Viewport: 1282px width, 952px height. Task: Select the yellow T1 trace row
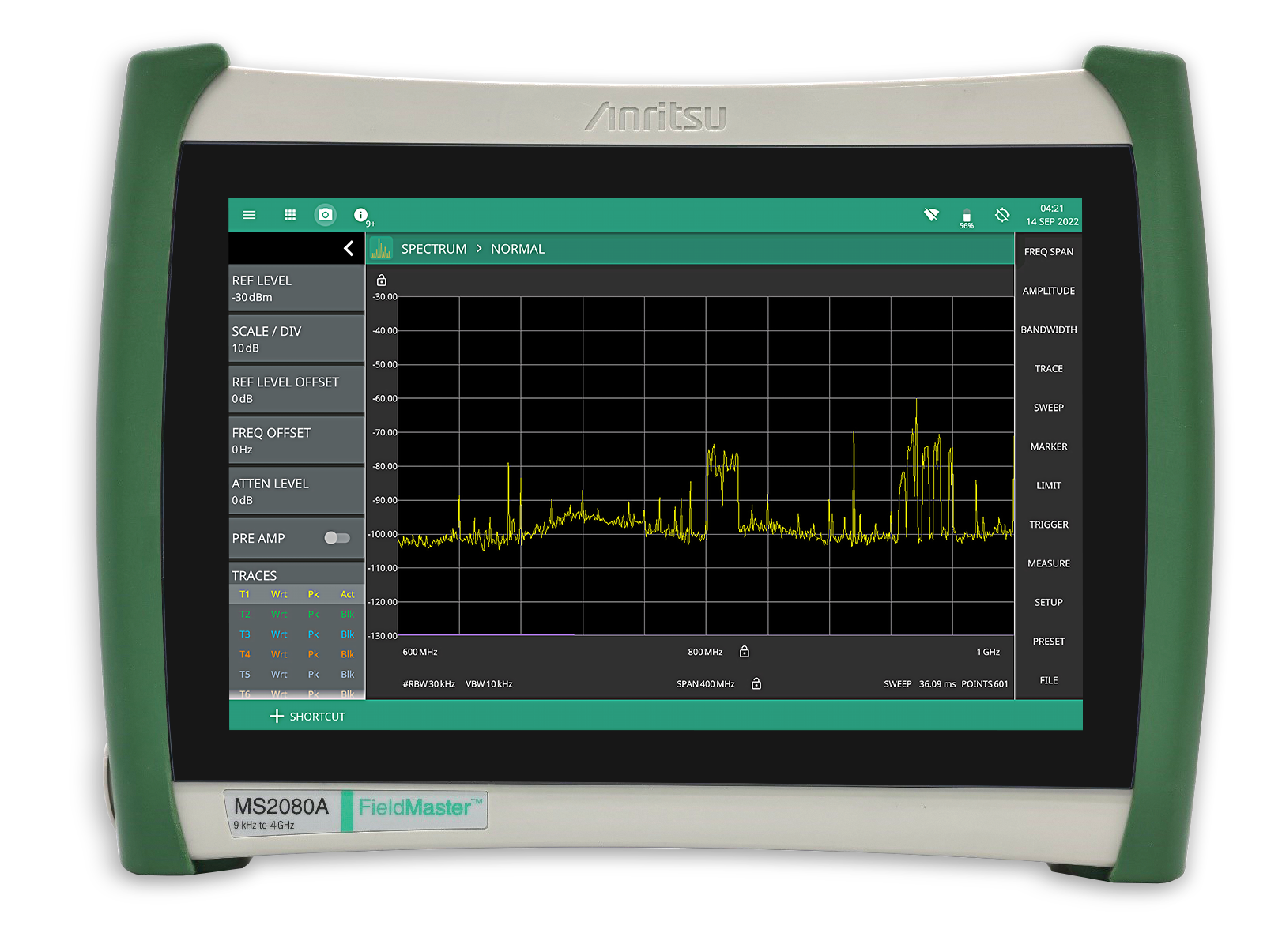(x=296, y=594)
